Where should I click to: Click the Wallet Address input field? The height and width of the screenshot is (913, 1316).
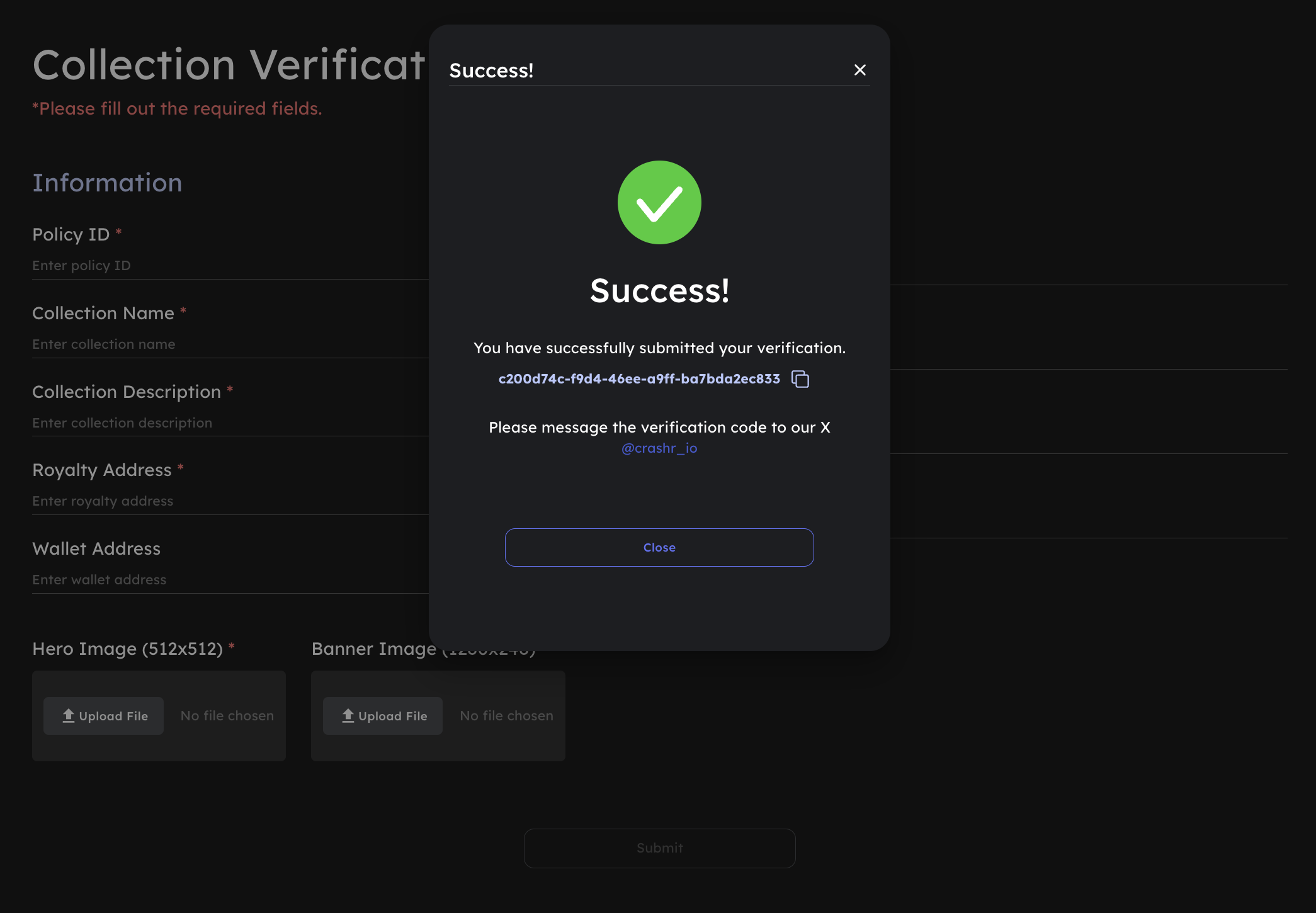coord(230,580)
